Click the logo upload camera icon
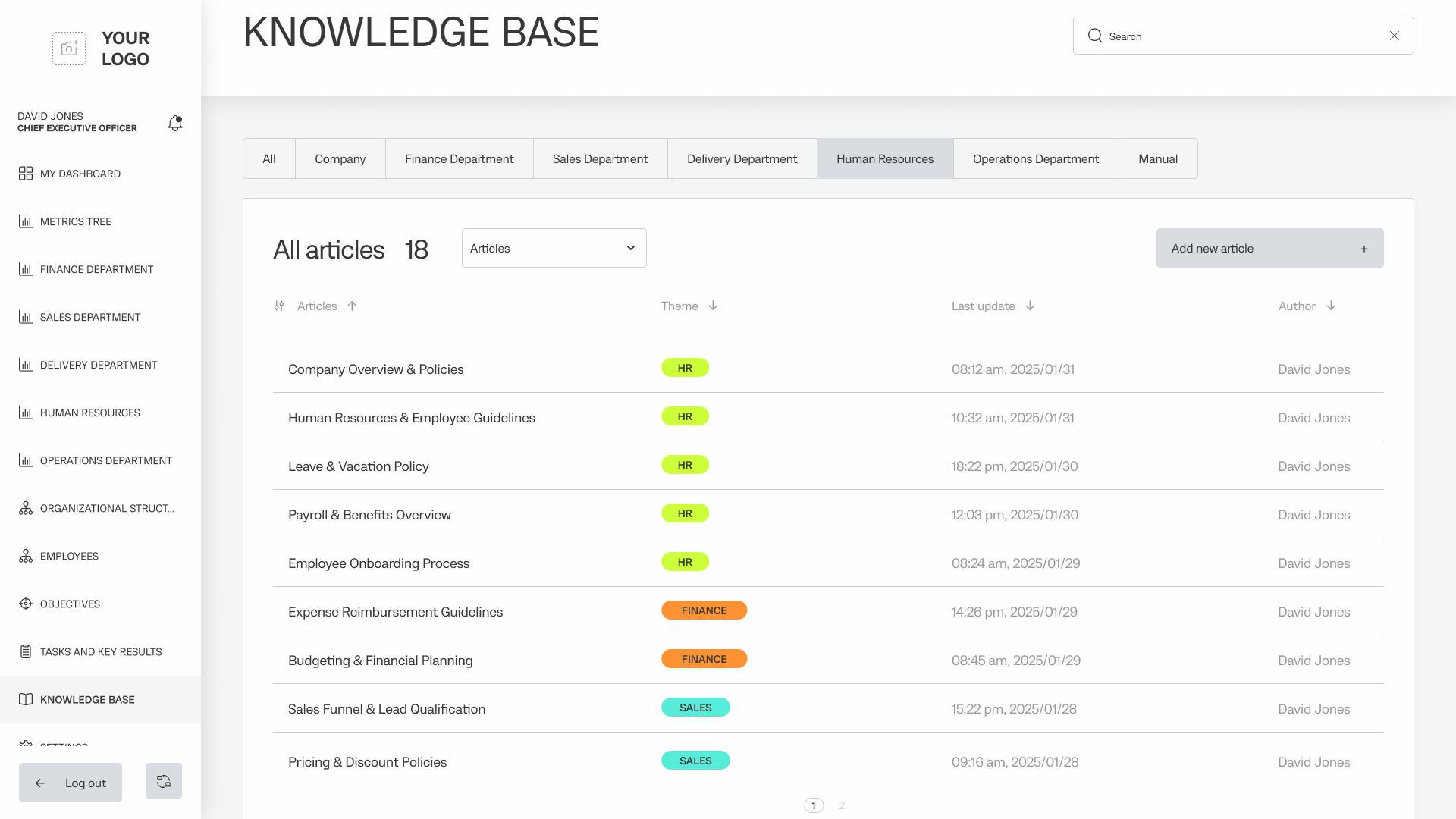The height and width of the screenshot is (819, 1456). pyautogui.click(x=69, y=49)
